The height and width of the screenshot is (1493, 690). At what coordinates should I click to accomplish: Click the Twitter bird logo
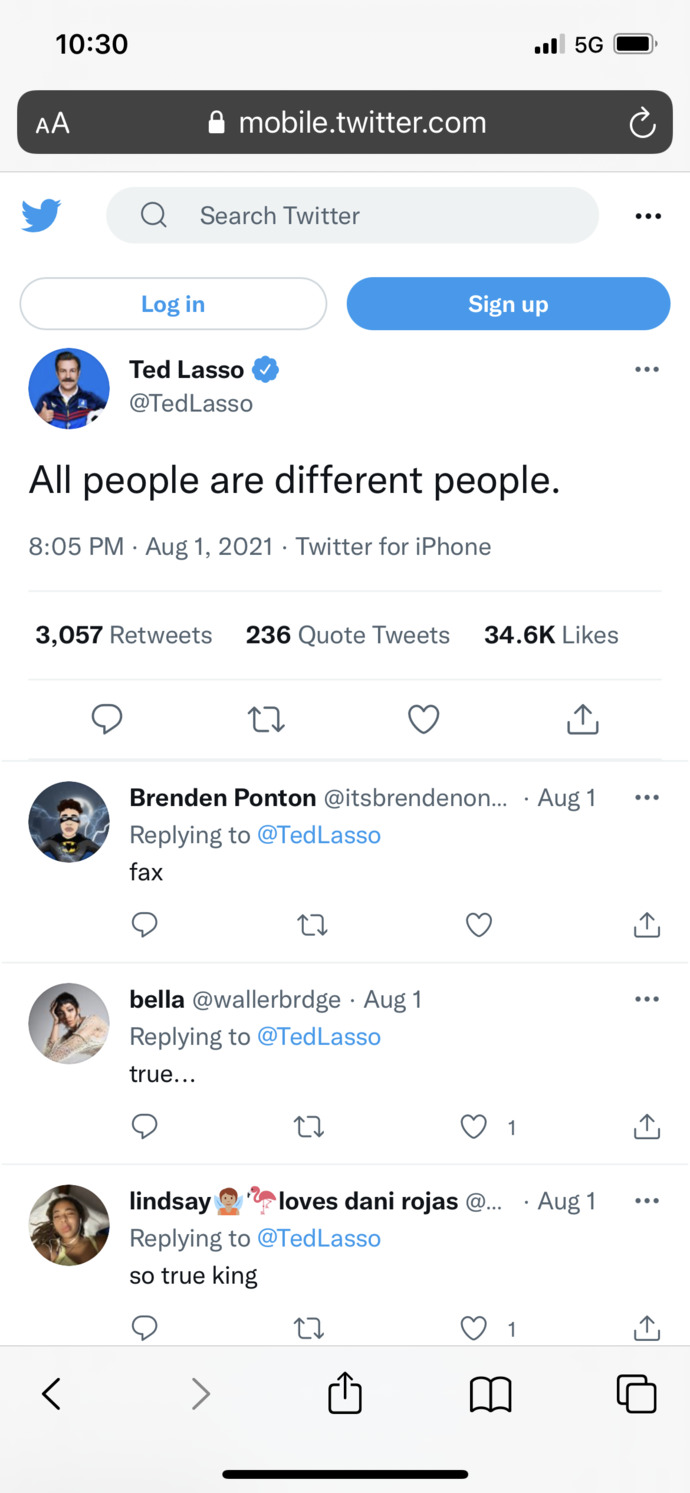click(x=41, y=215)
